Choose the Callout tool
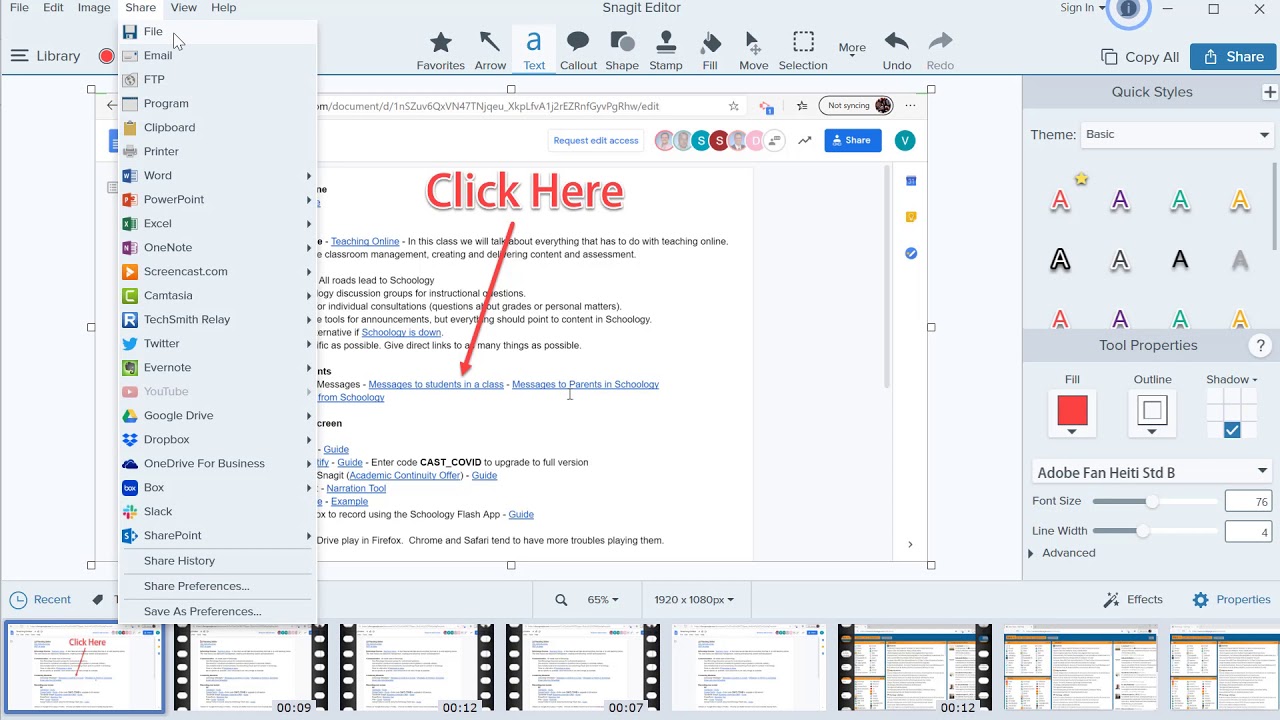Image resolution: width=1280 pixels, height=720 pixels. [578, 50]
